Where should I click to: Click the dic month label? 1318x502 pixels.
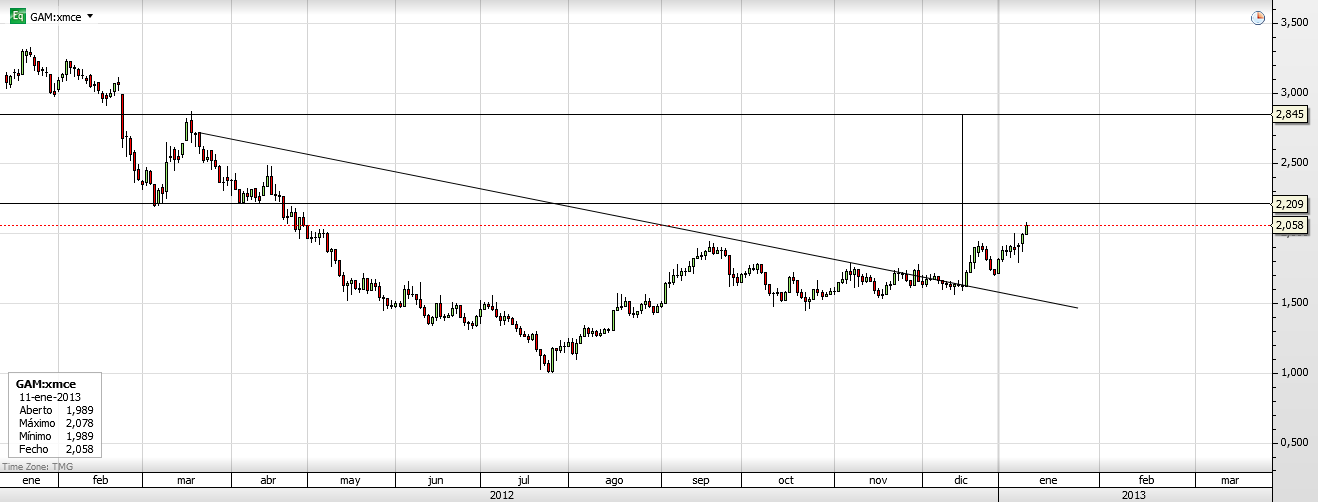[961, 481]
